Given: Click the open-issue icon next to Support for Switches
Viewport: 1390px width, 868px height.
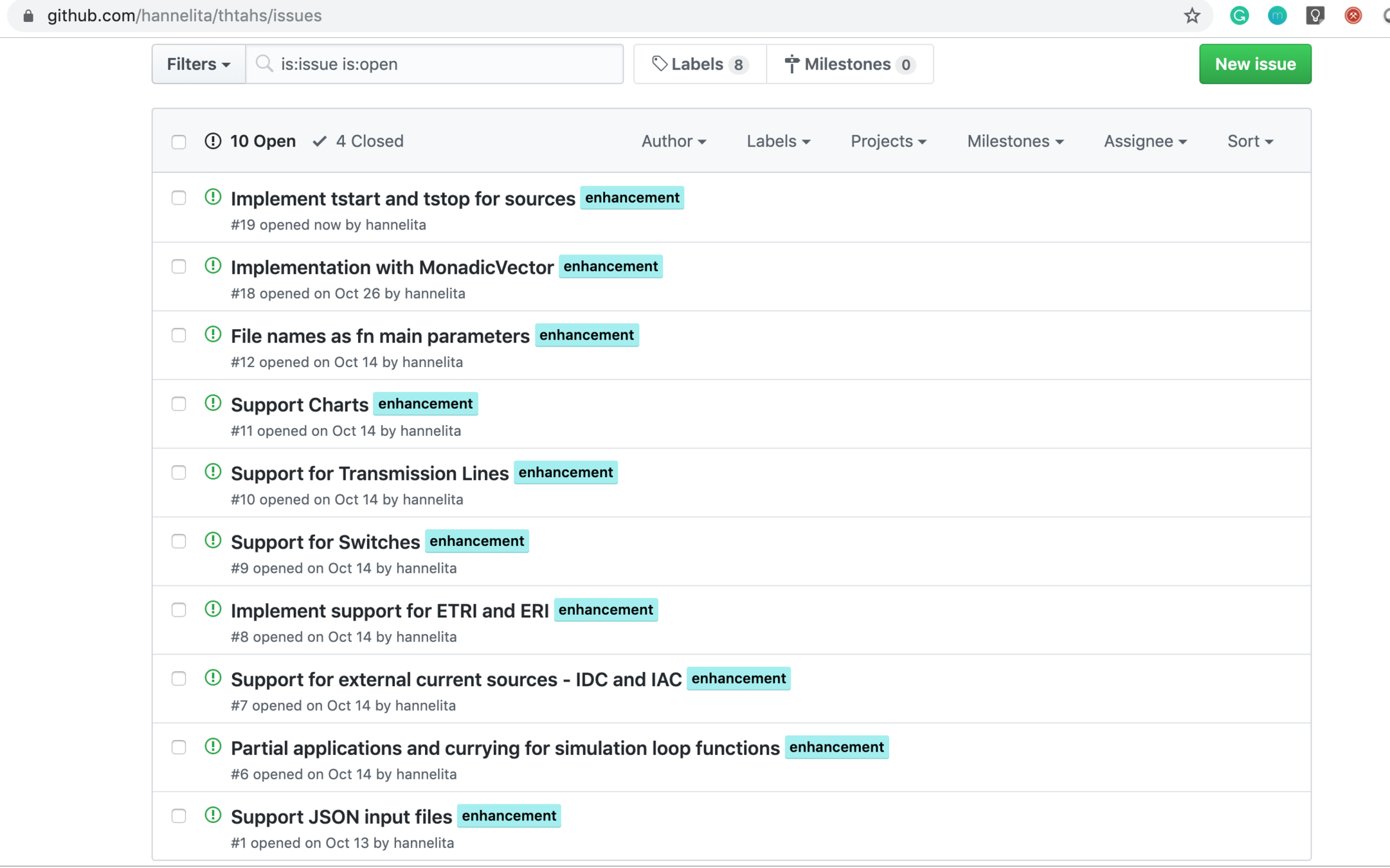Looking at the screenshot, I should click(213, 541).
